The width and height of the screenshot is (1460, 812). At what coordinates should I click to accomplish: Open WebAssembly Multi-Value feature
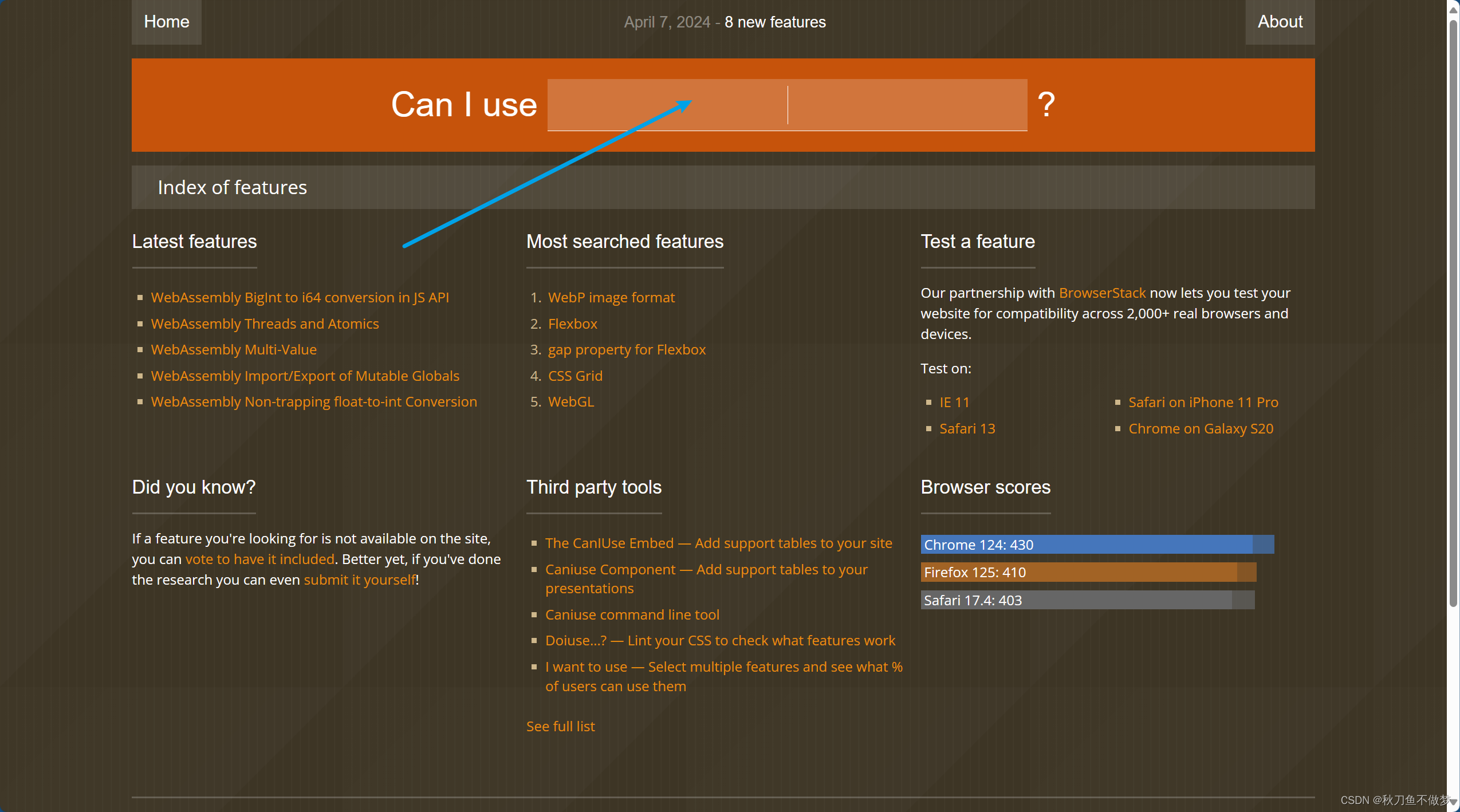click(x=234, y=349)
